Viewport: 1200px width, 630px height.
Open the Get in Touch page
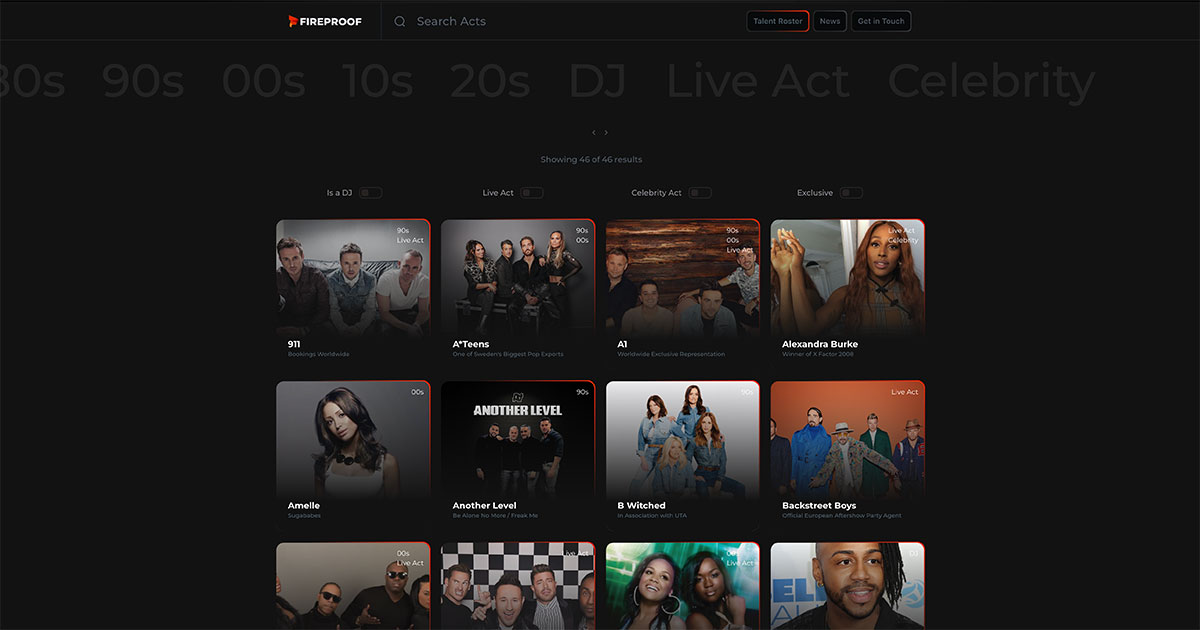pos(881,21)
